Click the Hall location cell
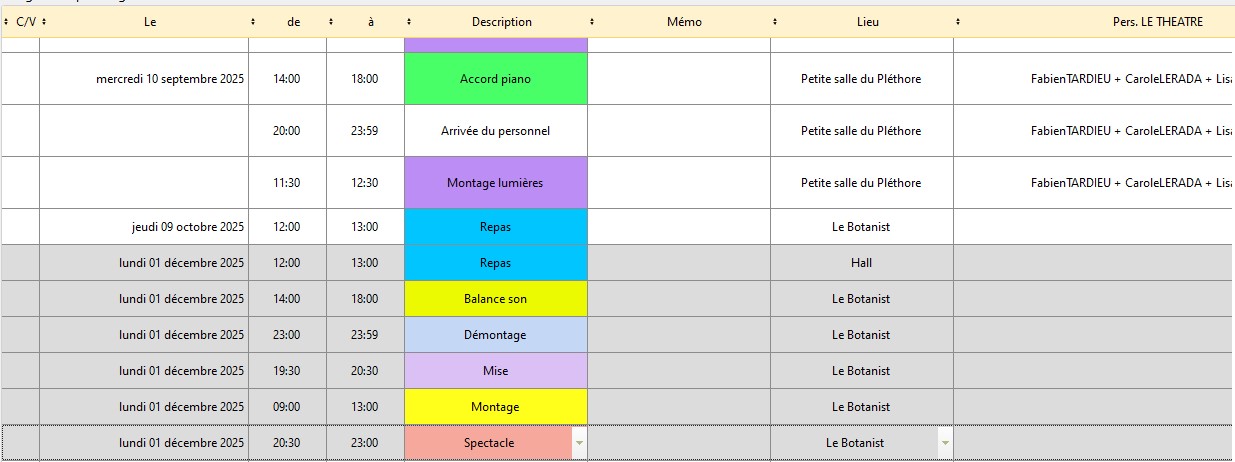The image size is (1235, 462). 861,263
